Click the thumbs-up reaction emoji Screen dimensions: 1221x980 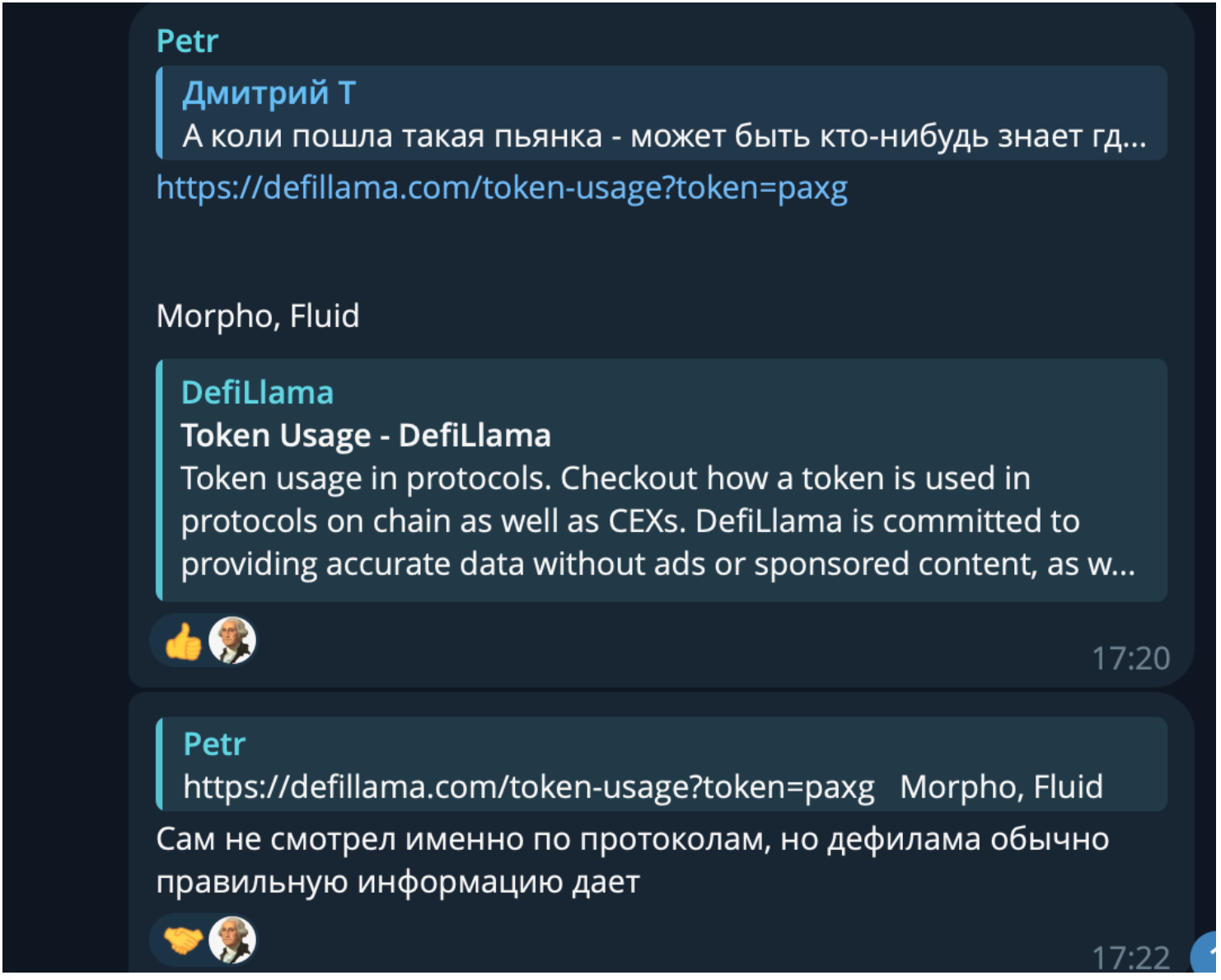pos(183,642)
